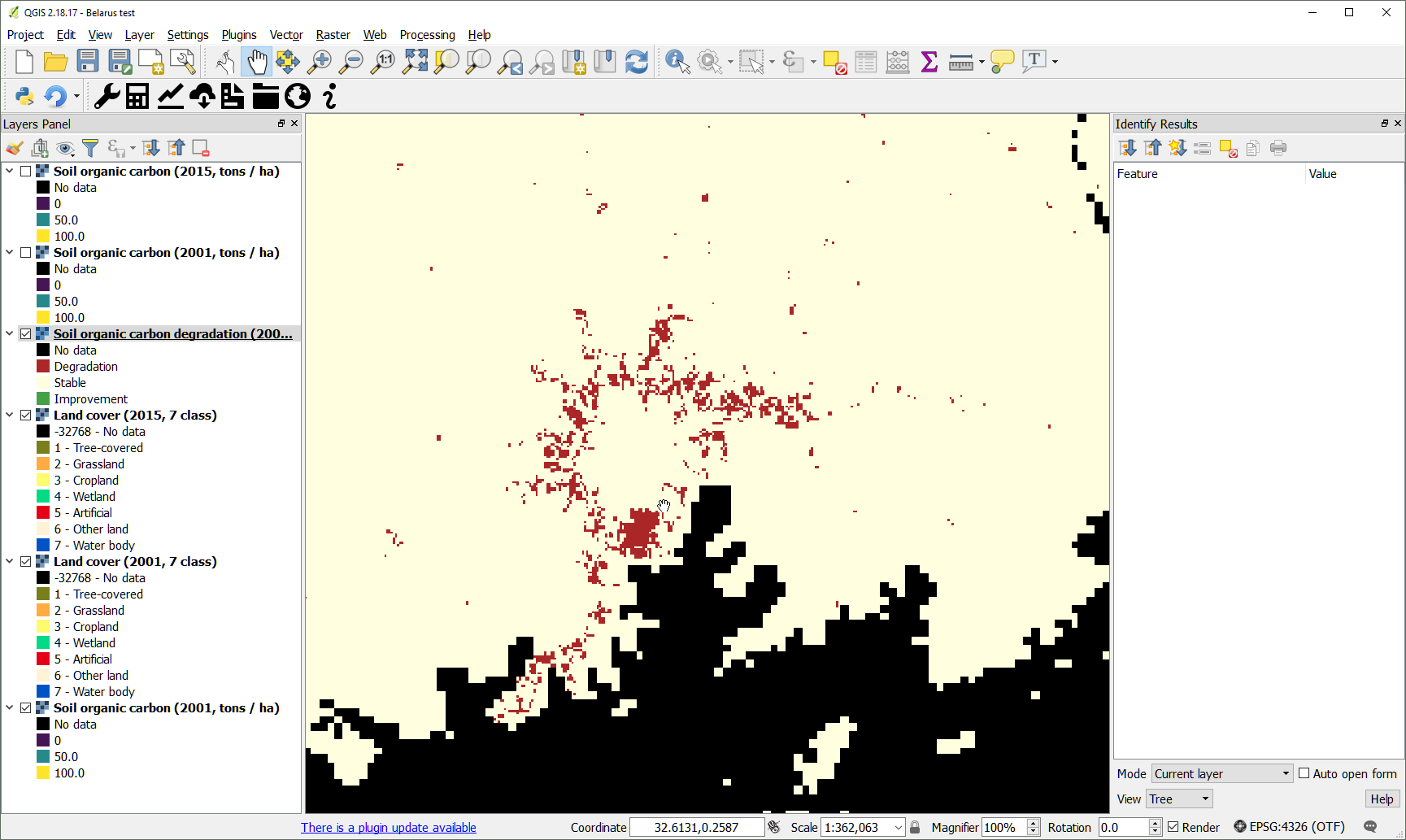Activate the Identify Features tool
1406x840 pixels.
pos(677,61)
